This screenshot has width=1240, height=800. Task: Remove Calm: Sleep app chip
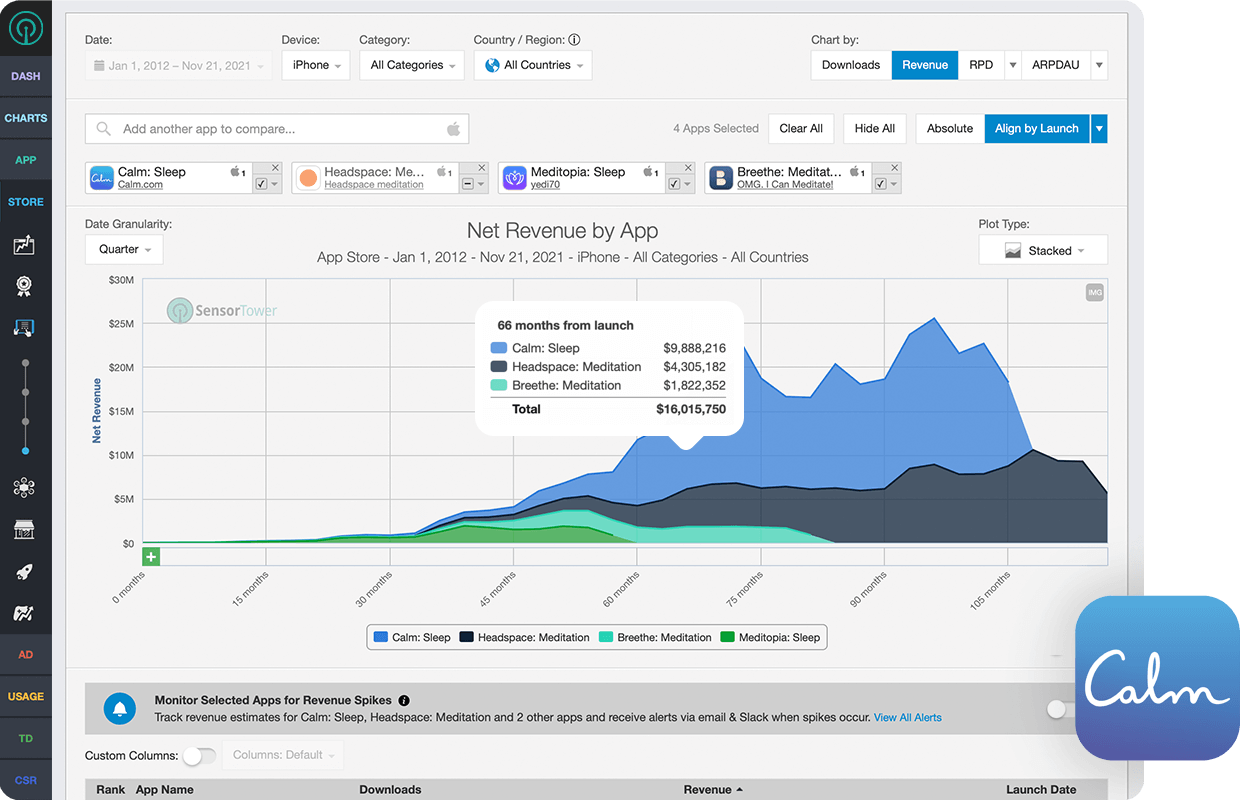[275, 168]
